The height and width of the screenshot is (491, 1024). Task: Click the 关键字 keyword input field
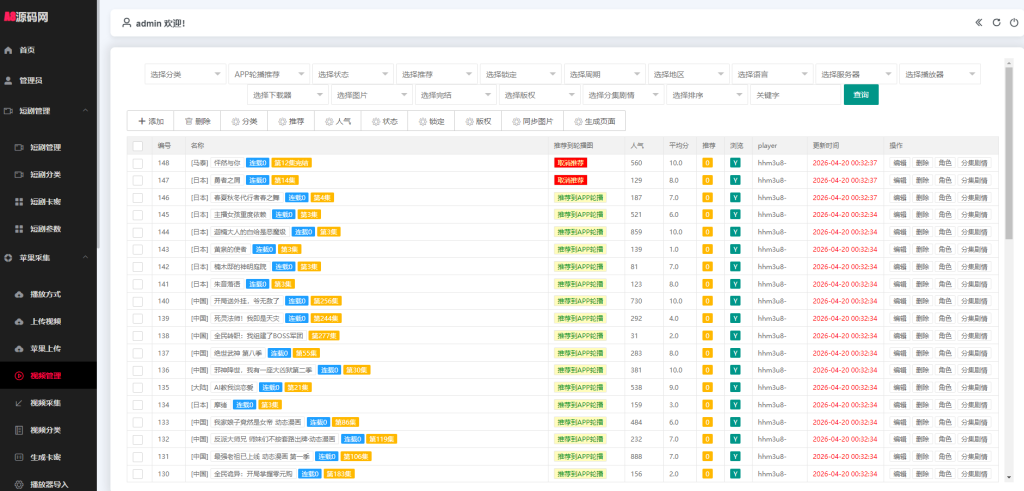click(x=795, y=95)
